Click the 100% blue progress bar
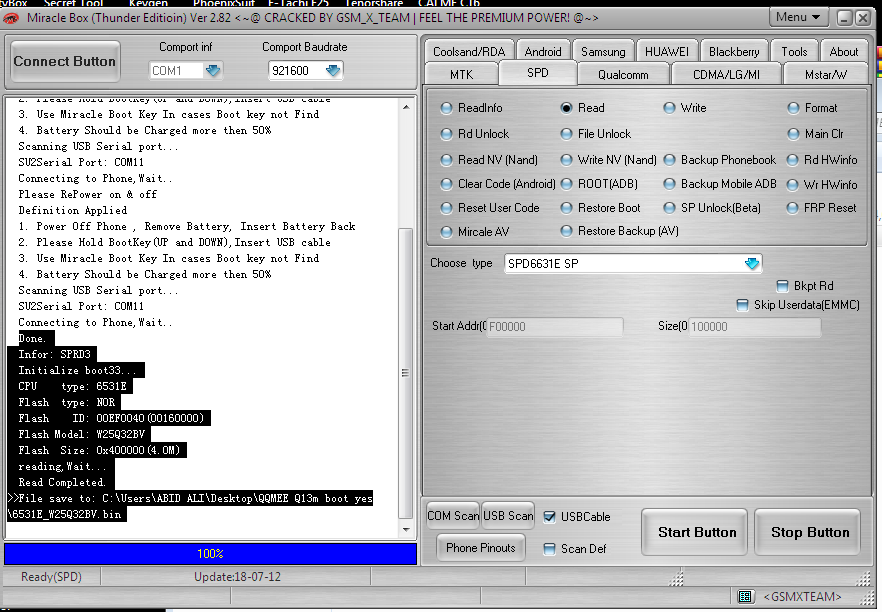Image resolution: width=882 pixels, height=612 pixels. tap(210, 554)
